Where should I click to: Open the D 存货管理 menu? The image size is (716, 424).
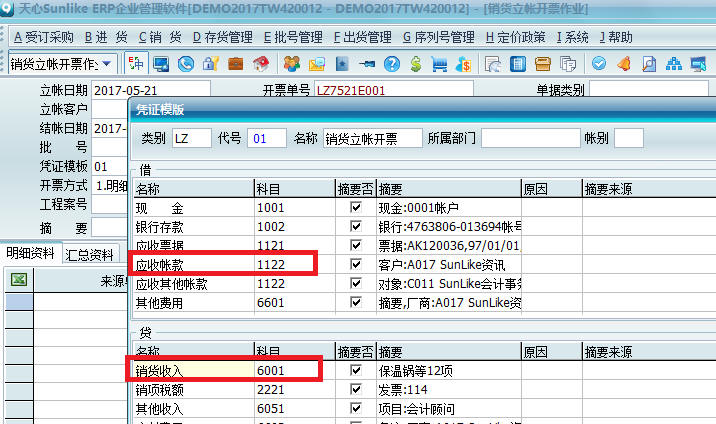tap(222, 37)
